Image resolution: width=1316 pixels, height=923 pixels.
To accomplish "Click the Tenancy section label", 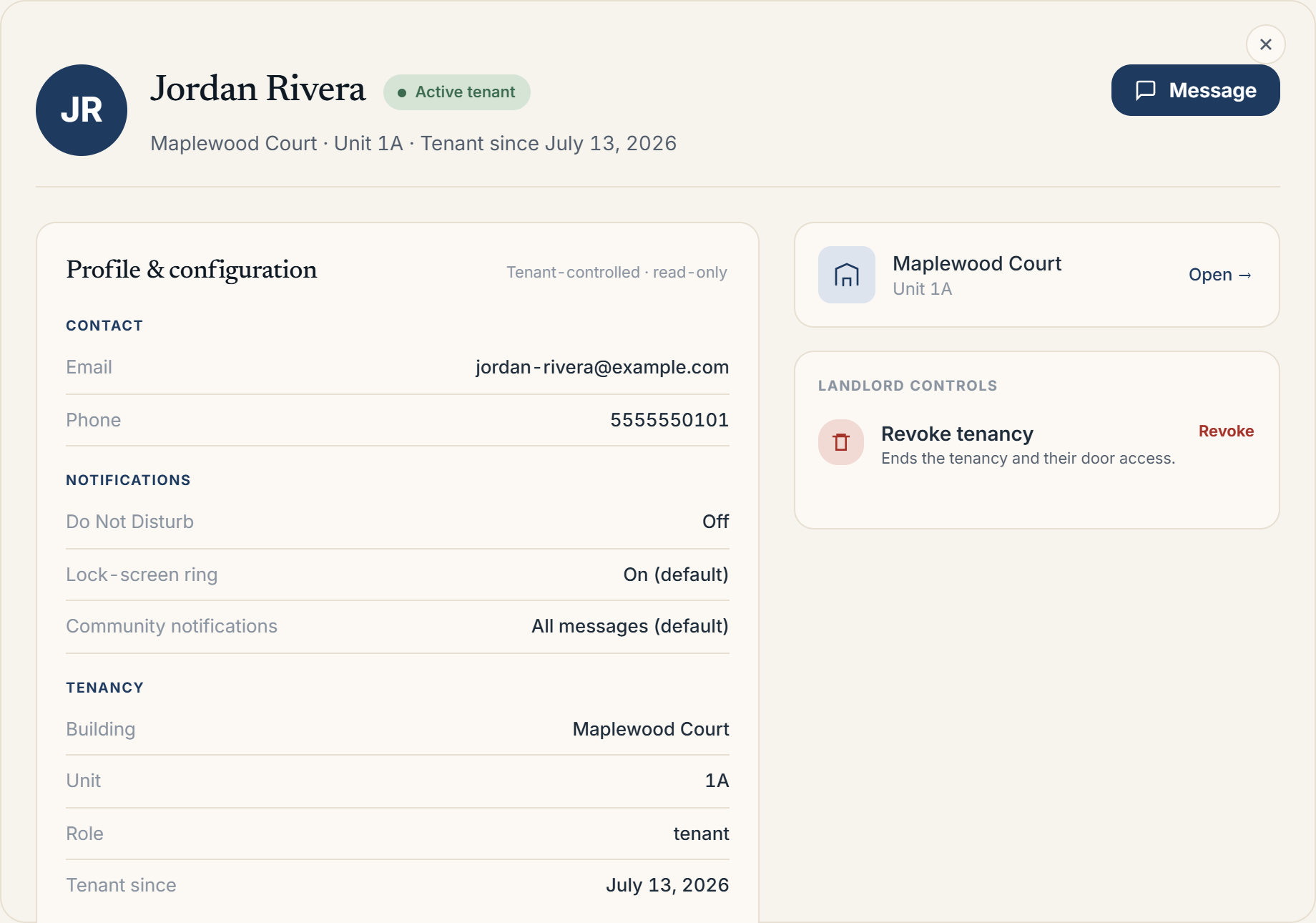I will (105, 688).
